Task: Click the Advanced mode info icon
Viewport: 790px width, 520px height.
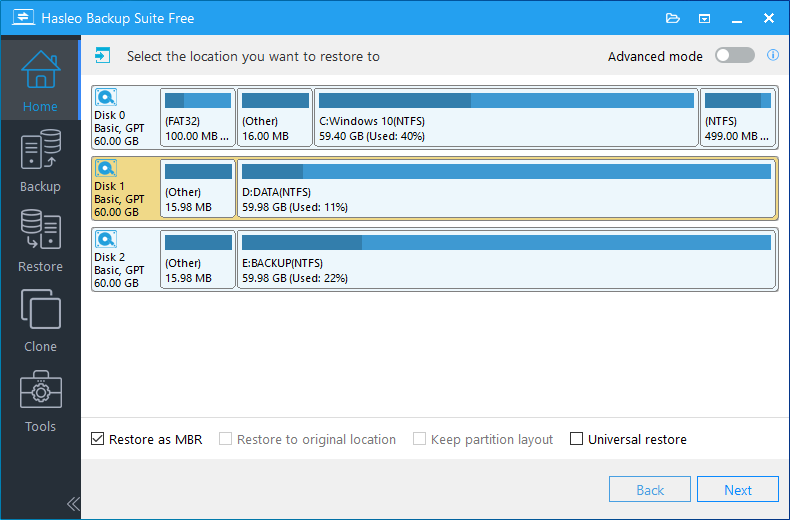Action: point(773,55)
